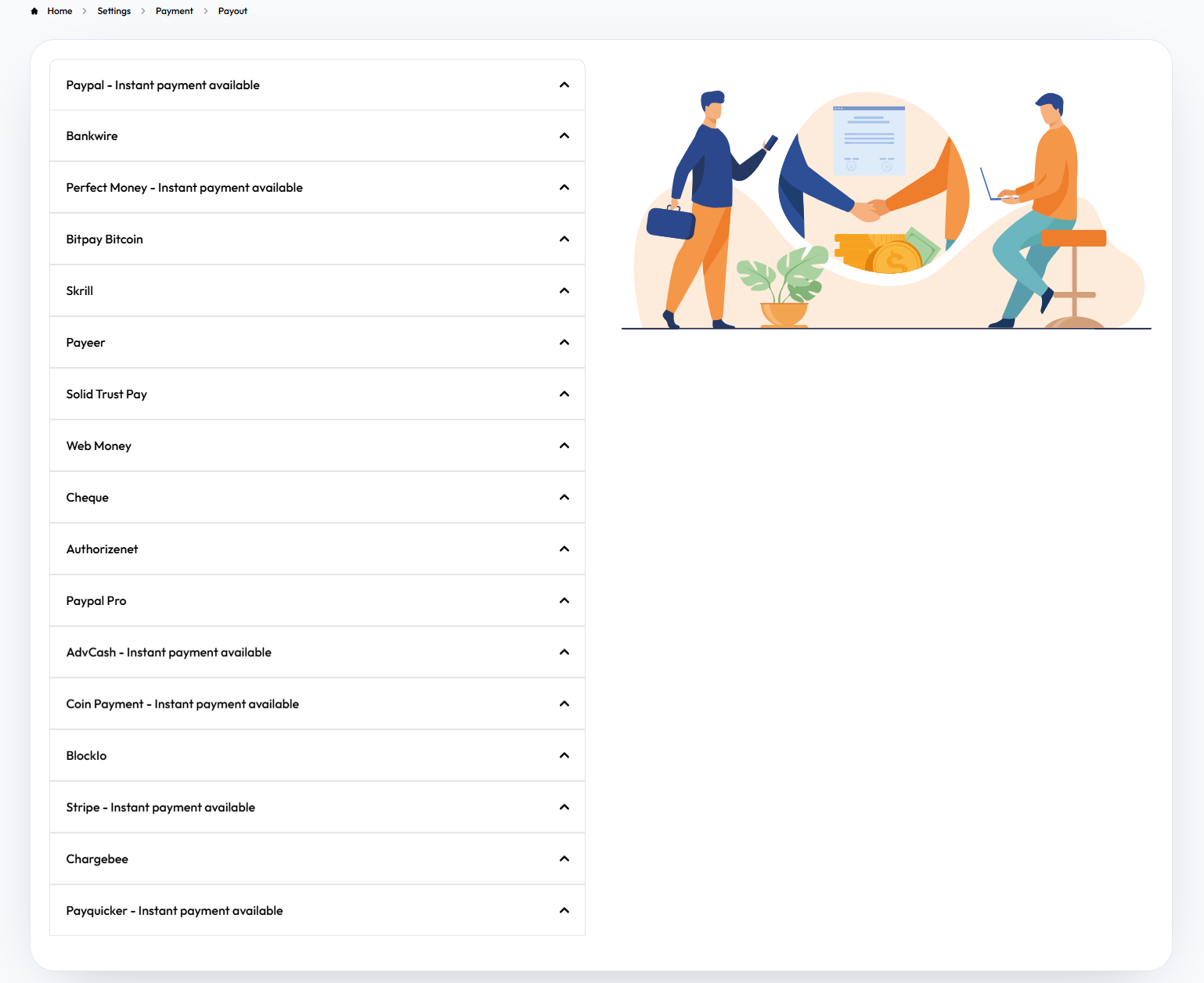Select the 'Paypal - Instant payment available' label
The width and height of the screenshot is (1204, 983).
pyautogui.click(x=163, y=85)
